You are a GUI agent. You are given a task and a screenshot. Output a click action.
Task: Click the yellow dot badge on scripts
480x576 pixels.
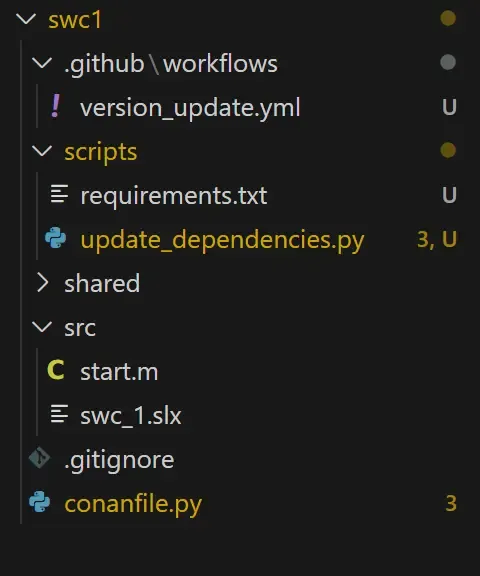448,150
